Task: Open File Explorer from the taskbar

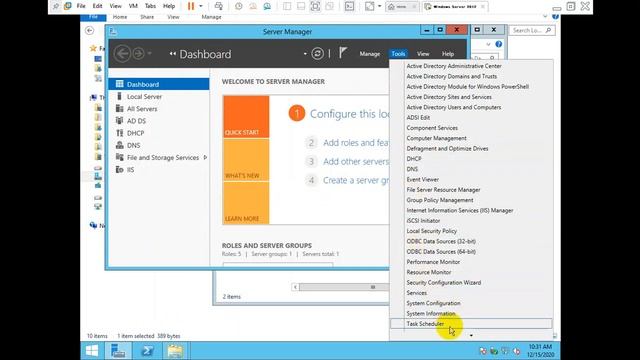Action: point(175,351)
